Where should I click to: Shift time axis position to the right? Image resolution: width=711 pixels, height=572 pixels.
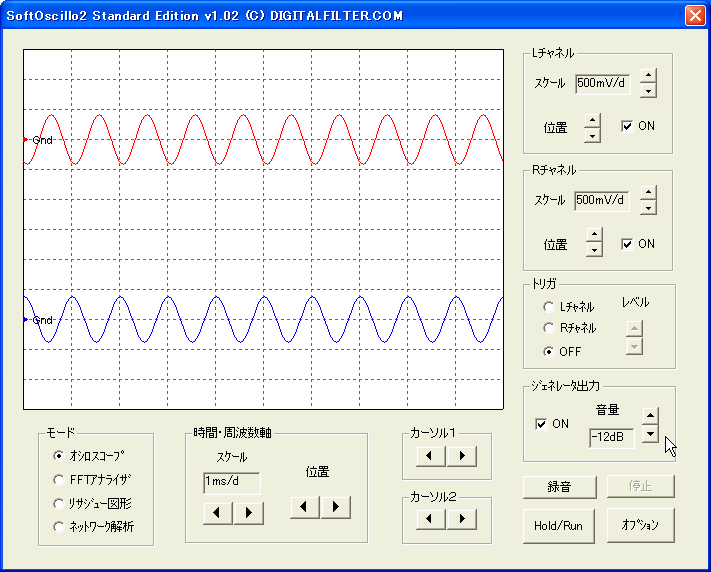click(336, 507)
